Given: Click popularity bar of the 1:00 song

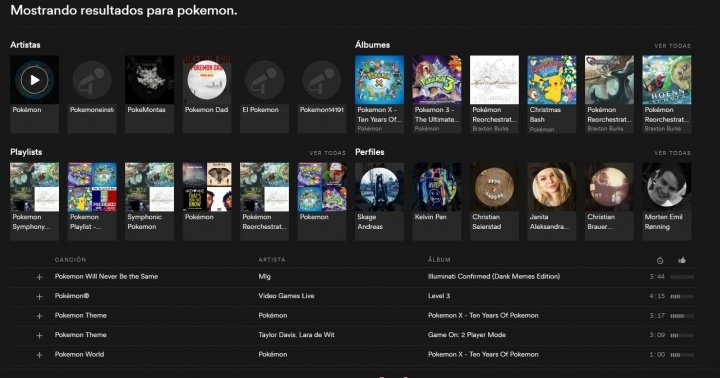Looking at the screenshot, I should 682,355.
